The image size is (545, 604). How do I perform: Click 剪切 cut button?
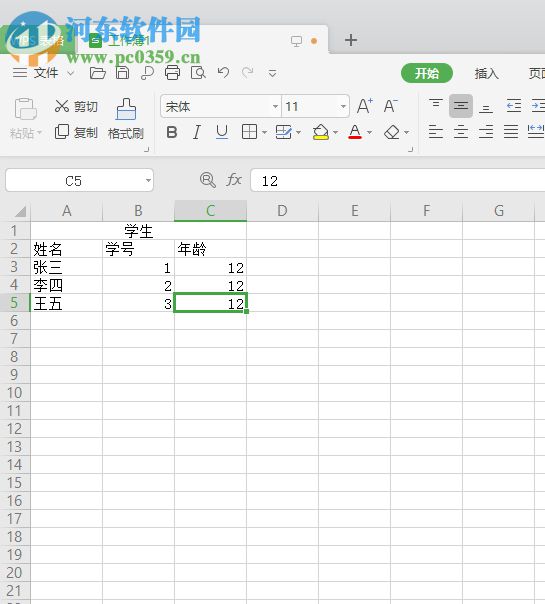[76, 106]
